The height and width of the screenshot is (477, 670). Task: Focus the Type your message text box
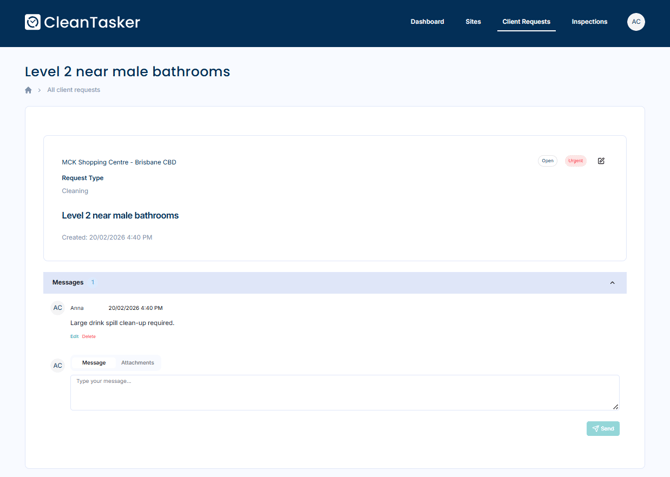tap(344, 392)
